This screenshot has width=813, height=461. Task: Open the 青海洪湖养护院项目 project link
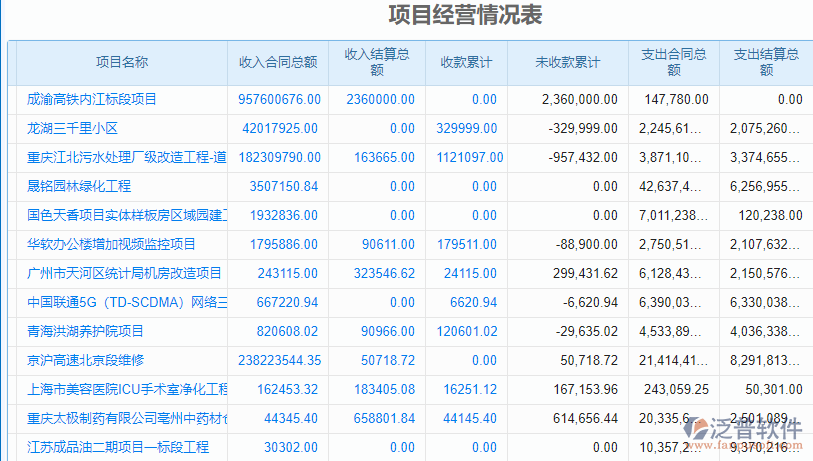(86, 331)
